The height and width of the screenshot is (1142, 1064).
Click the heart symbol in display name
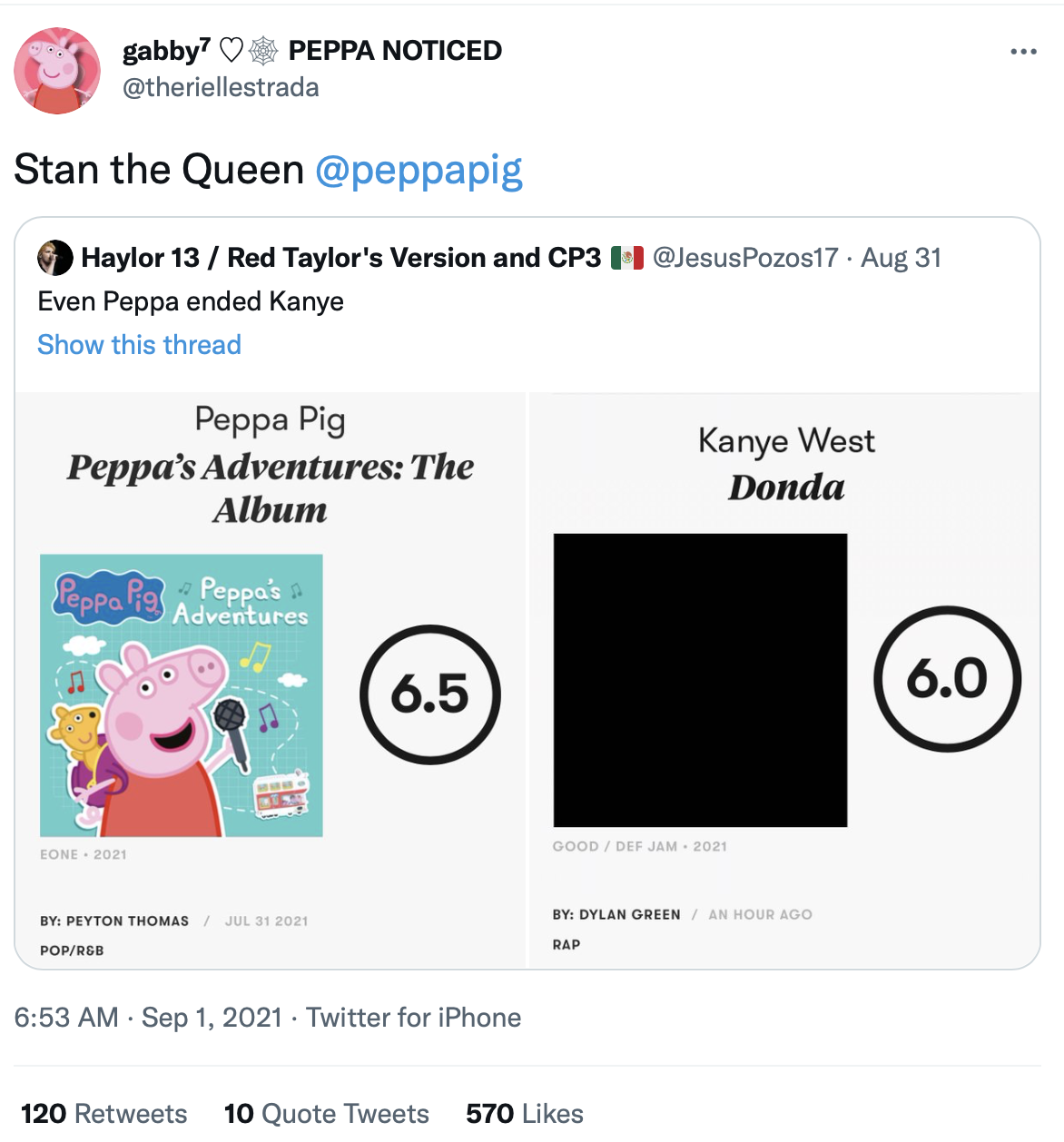pyautogui.click(x=232, y=51)
